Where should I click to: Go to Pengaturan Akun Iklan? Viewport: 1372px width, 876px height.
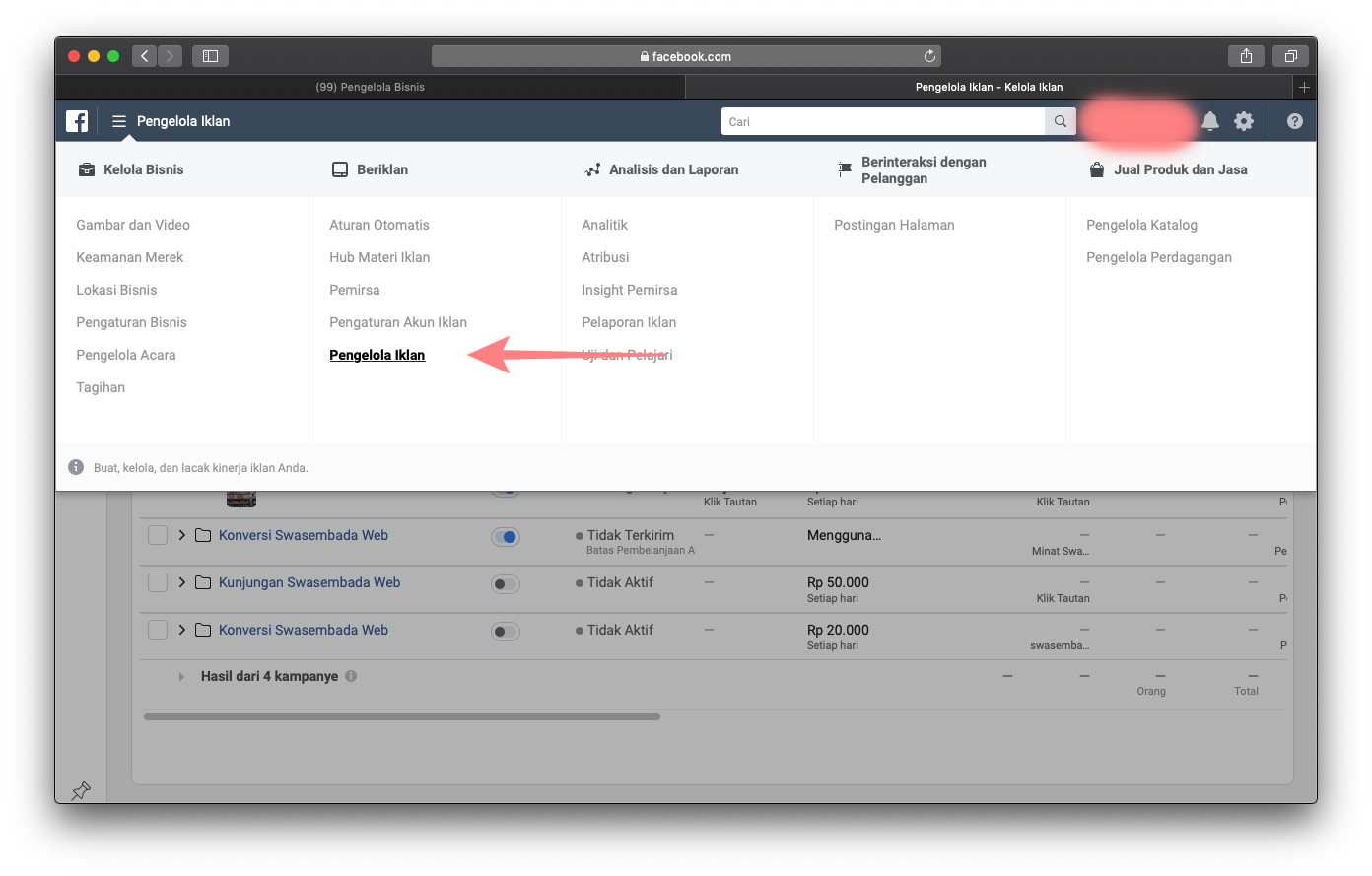pyautogui.click(x=398, y=322)
